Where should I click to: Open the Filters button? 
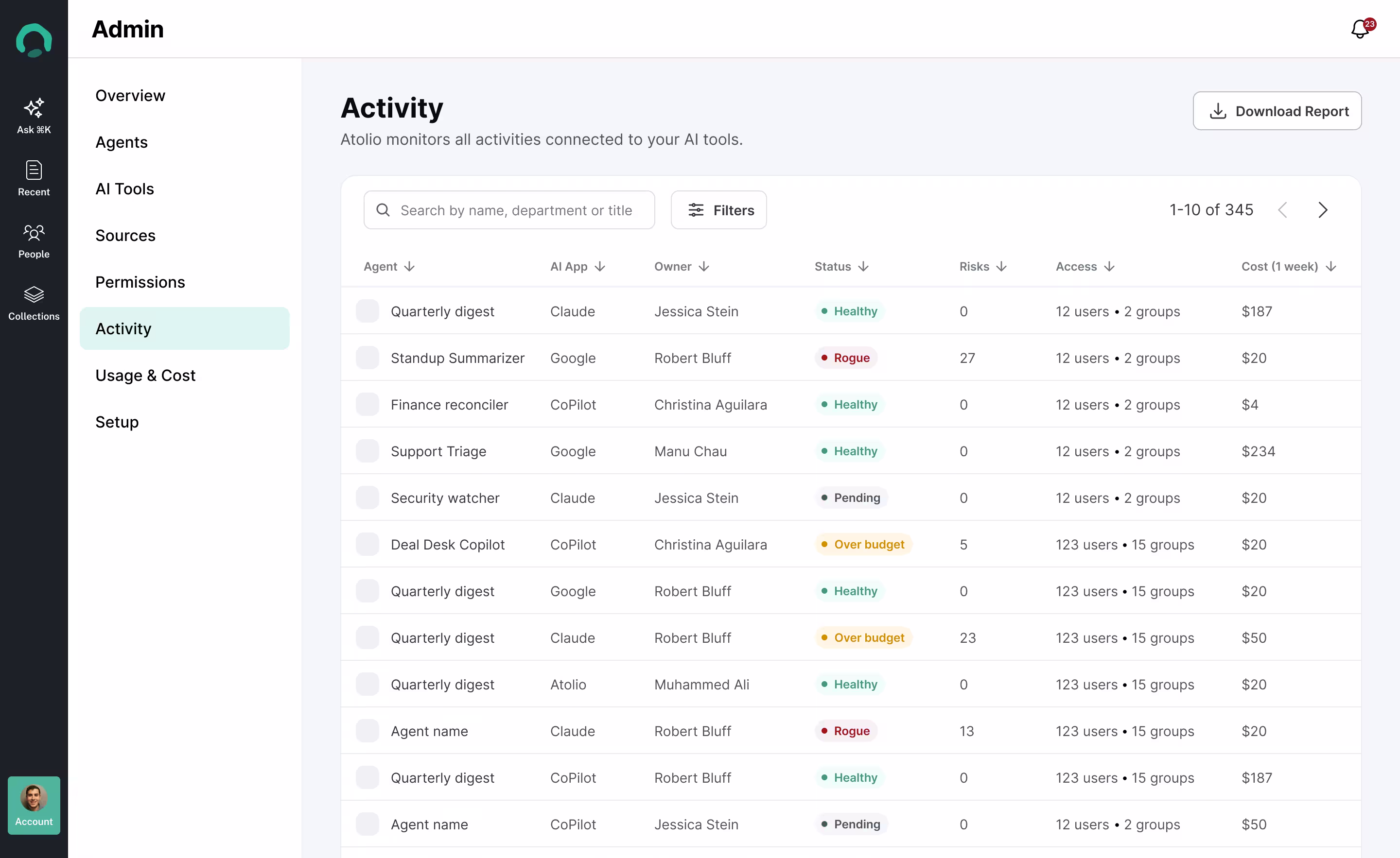(718, 210)
